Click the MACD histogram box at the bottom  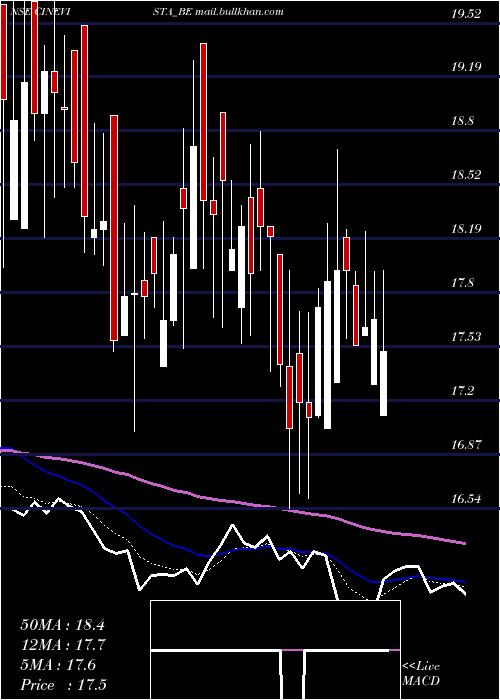coord(275,650)
